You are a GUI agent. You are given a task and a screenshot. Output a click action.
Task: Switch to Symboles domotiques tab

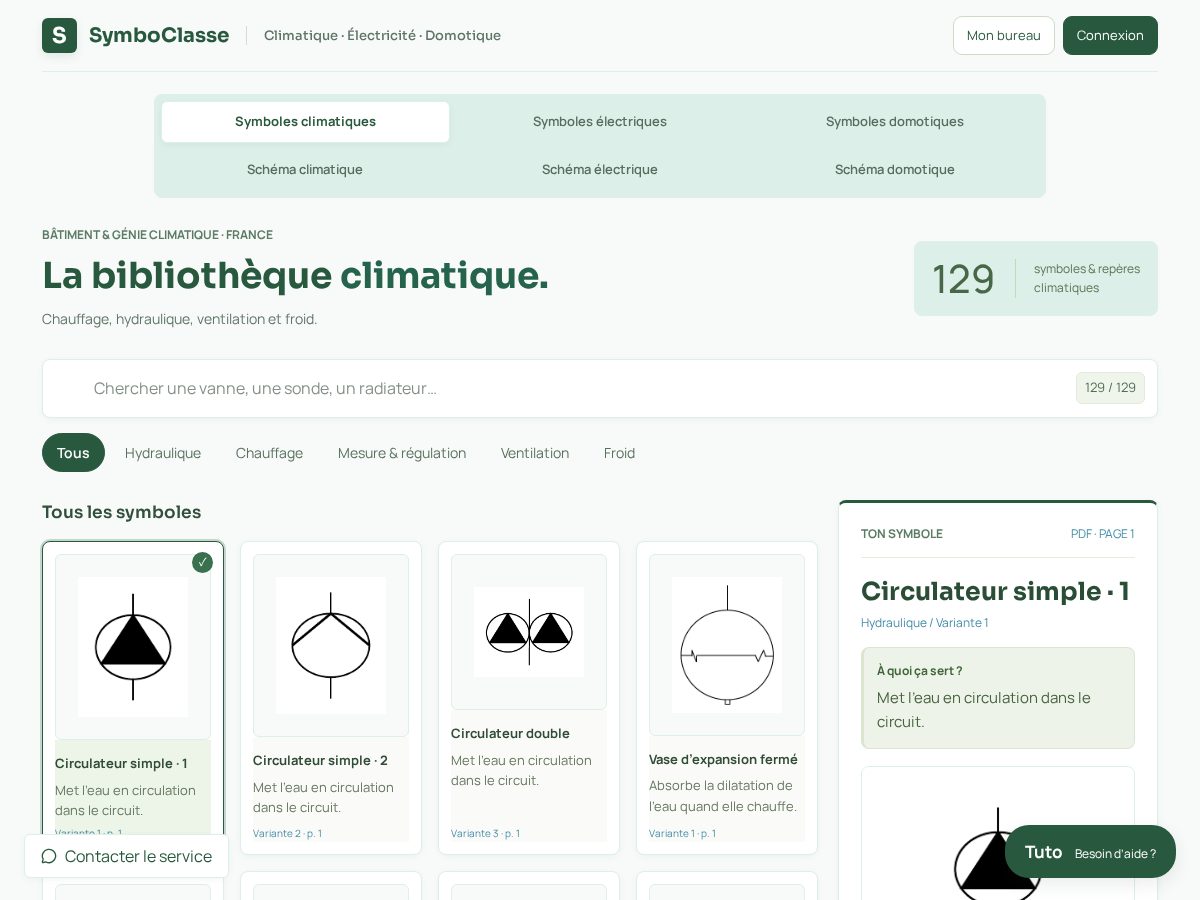[895, 122]
